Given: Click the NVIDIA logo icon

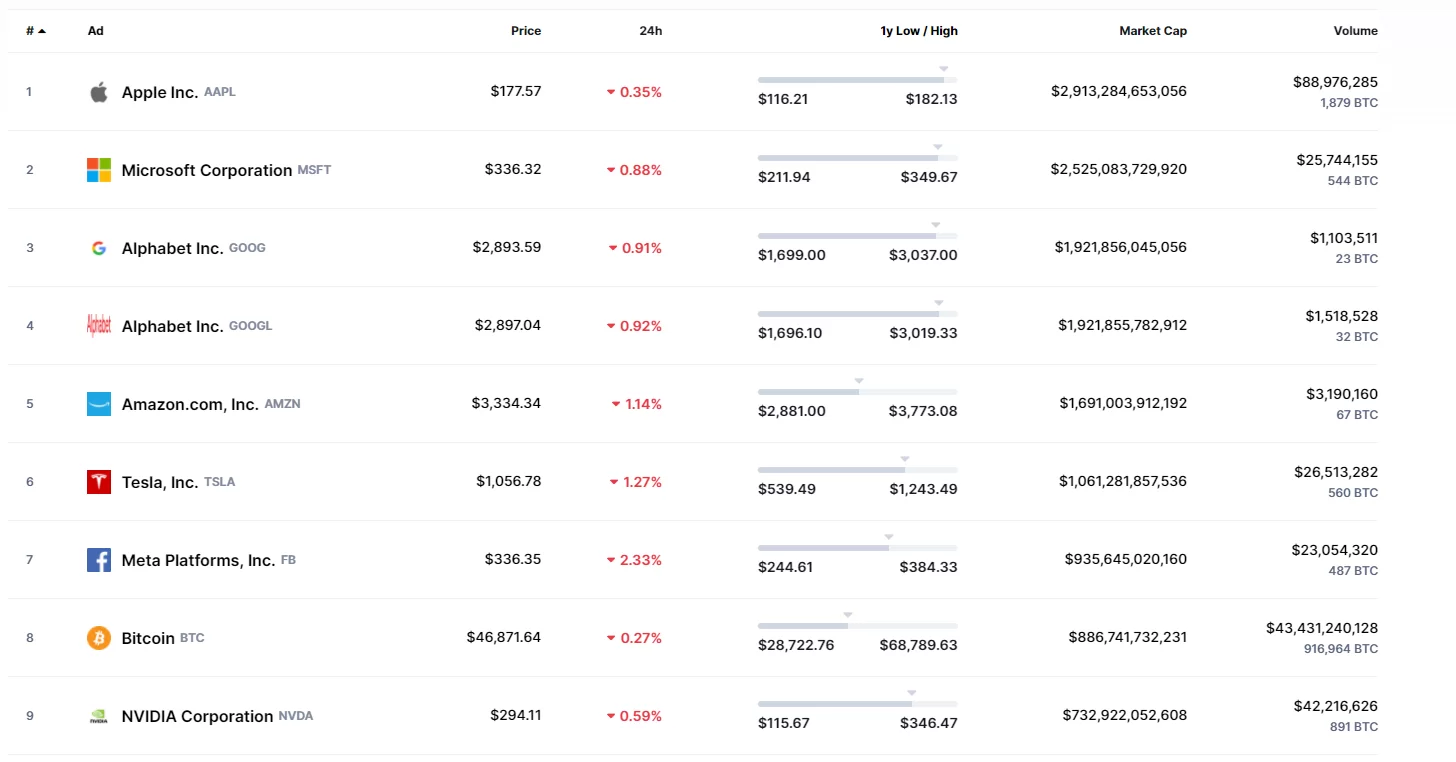Looking at the screenshot, I should 98,716.
